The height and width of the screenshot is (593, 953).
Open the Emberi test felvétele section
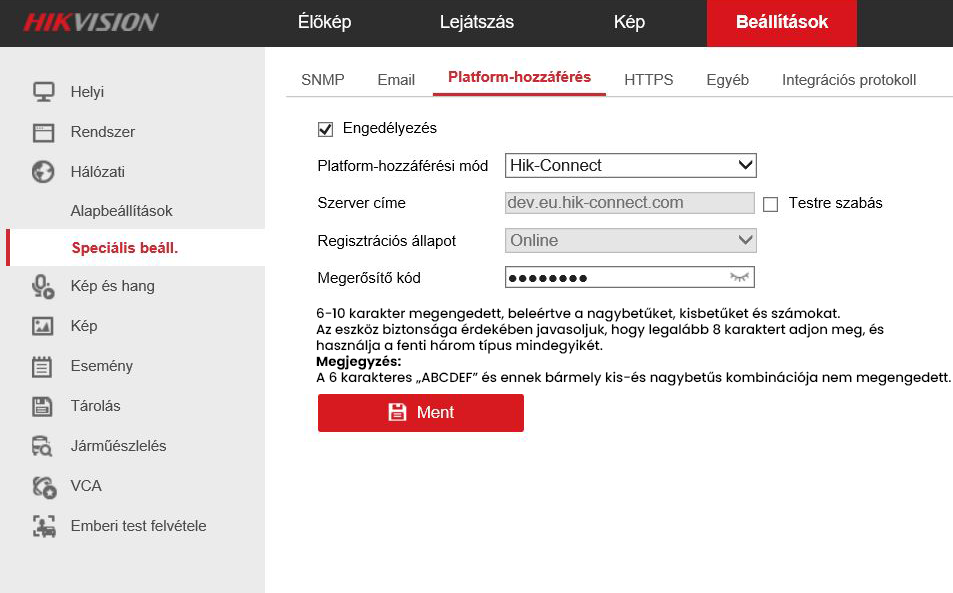tap(139, 526)
